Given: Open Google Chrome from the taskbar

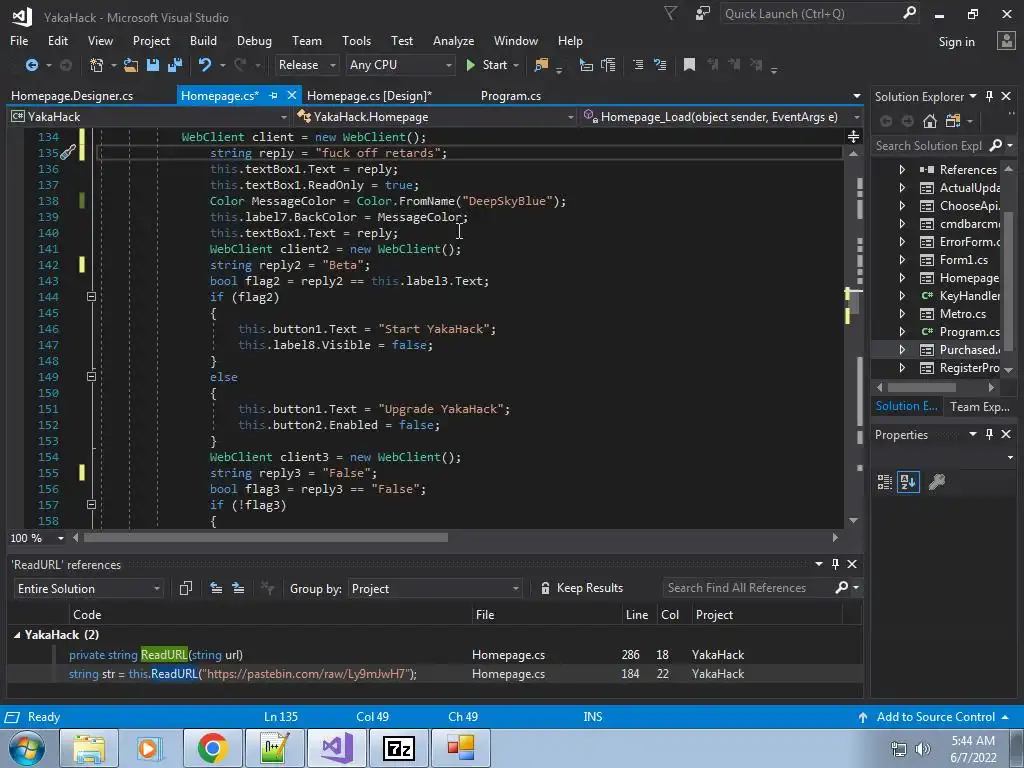Looking at the screenshot, I should tap(212, 748).
